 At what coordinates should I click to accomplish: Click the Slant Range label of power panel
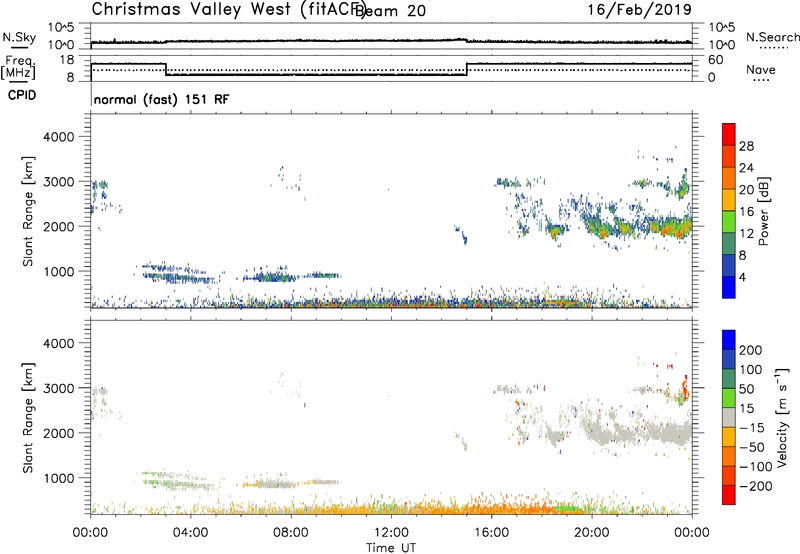[28, 212]
